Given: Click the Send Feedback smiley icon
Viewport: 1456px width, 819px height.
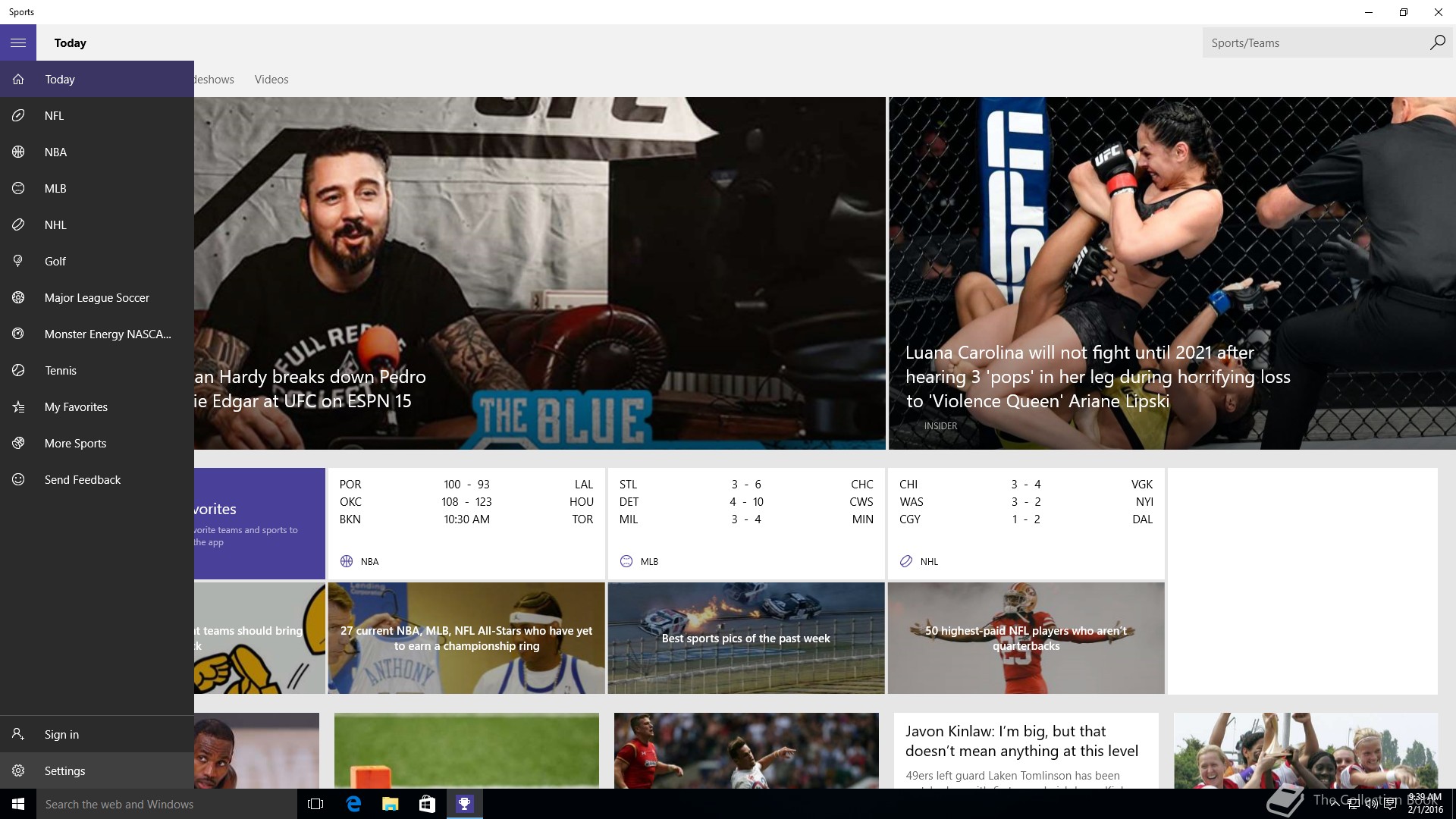Looking at the screenshot, I should [x=18, y=479].
